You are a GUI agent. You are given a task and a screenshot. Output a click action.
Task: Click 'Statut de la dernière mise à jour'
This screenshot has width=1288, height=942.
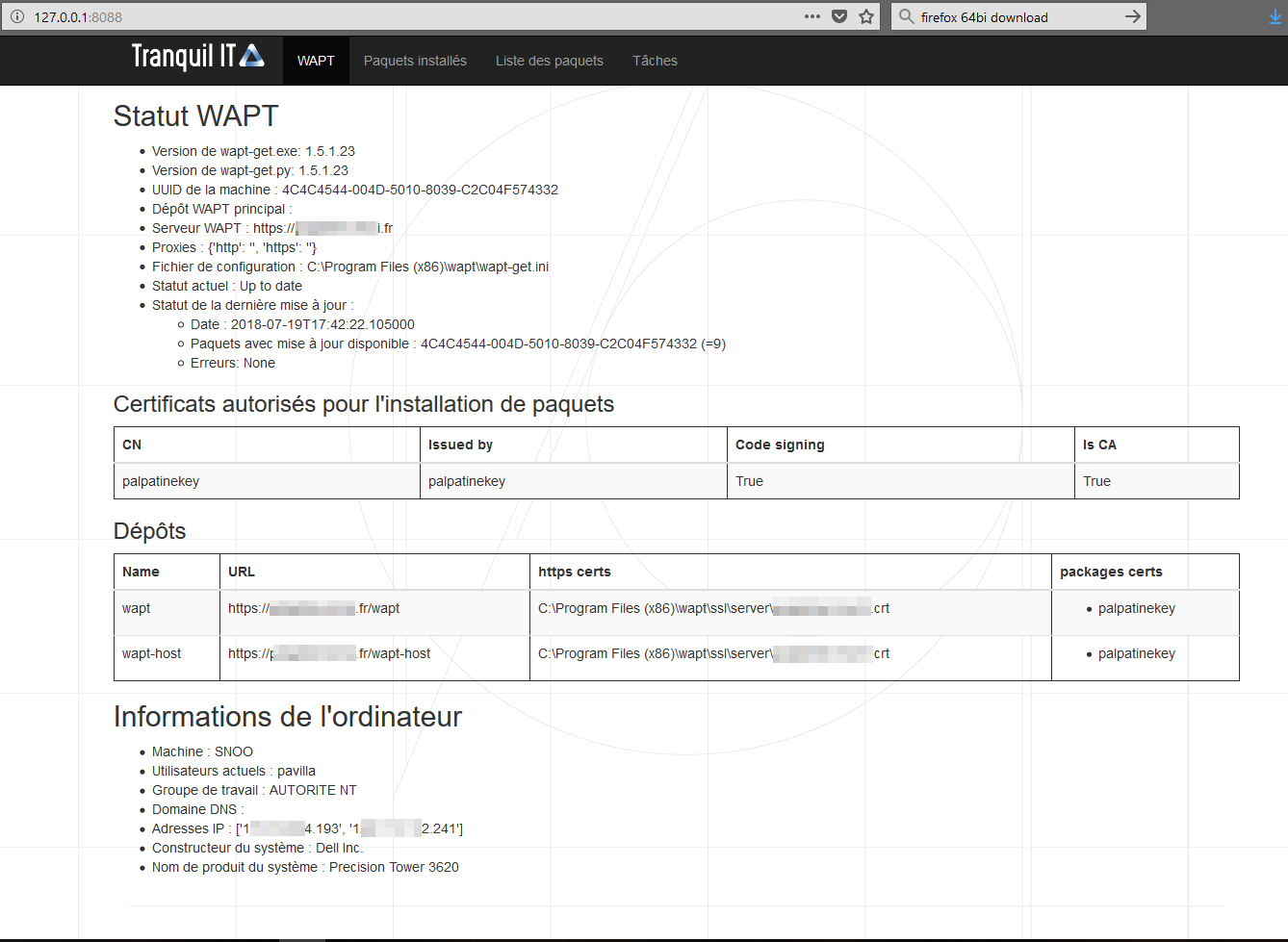(x=252, y=305)
